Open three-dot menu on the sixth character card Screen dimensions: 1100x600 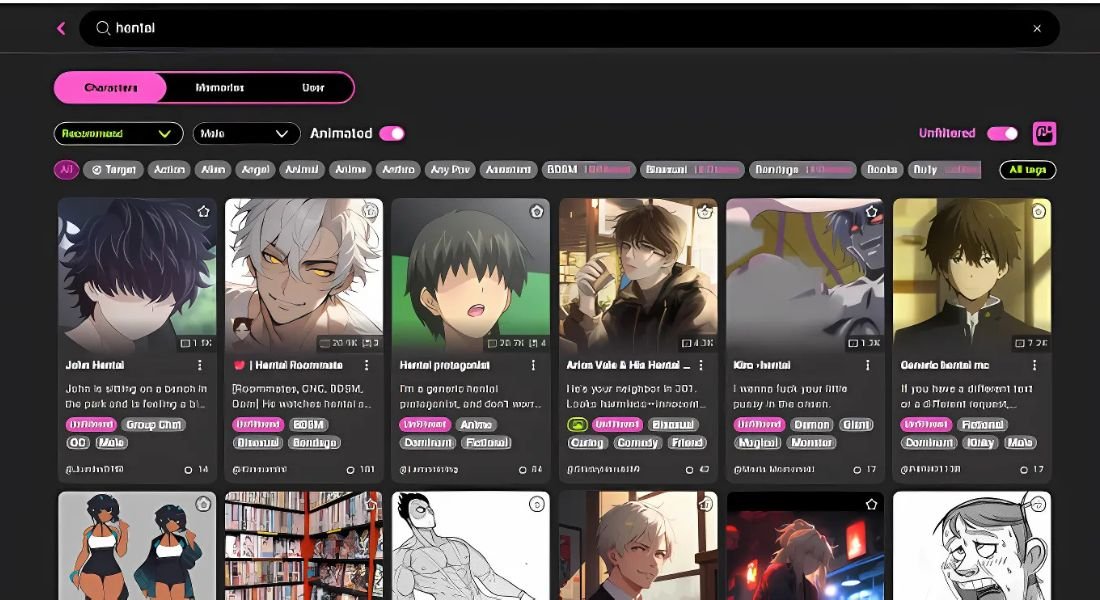click(x=1034, y=366)
